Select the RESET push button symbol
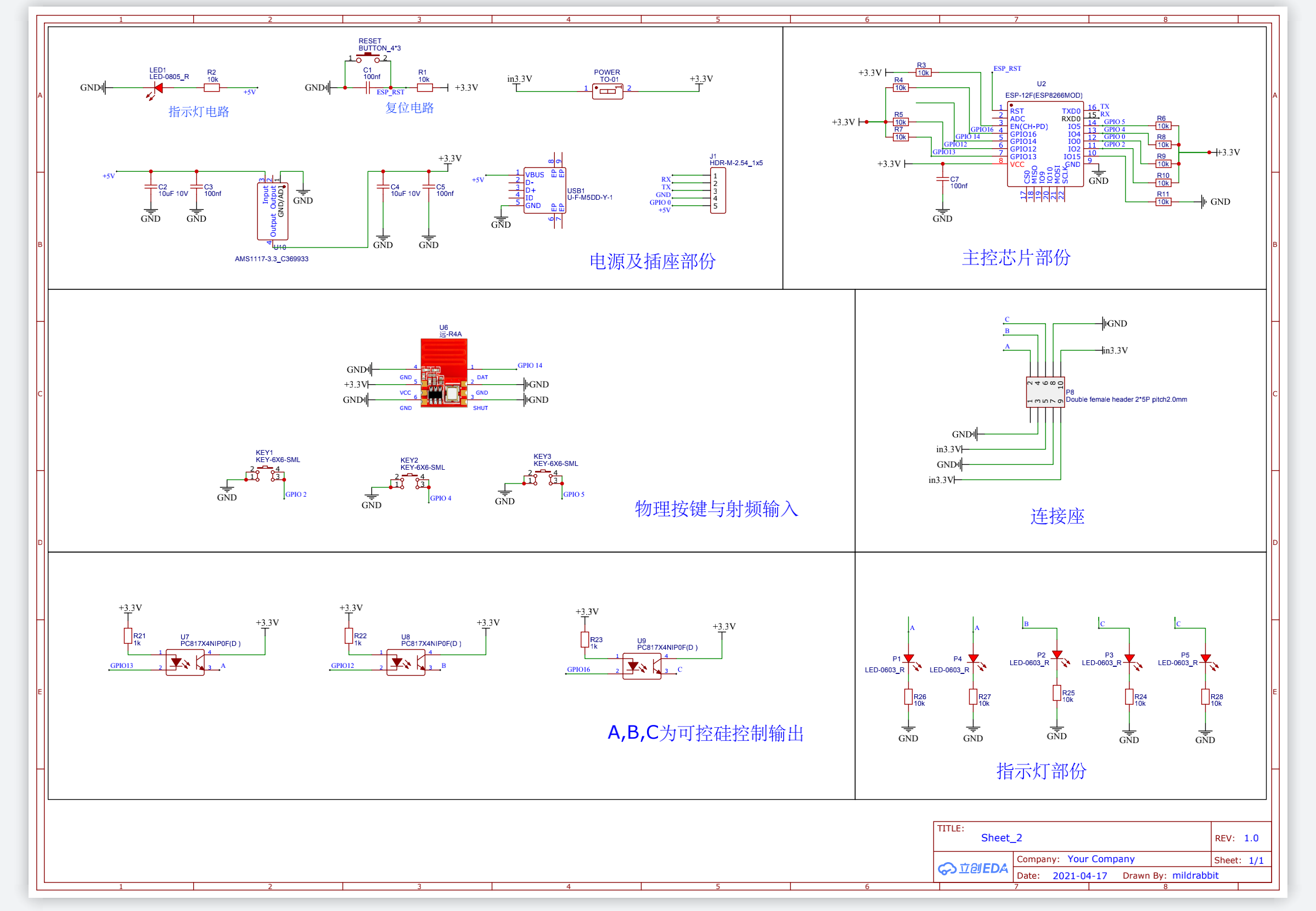 (368, 58)
